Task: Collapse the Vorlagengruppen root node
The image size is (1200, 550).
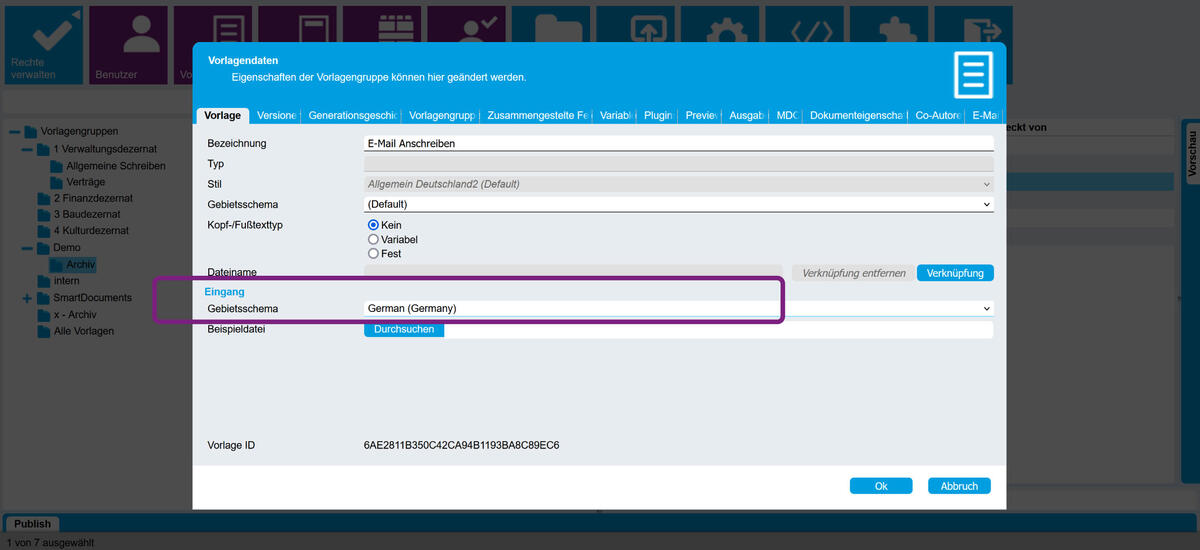Action: 14,132
